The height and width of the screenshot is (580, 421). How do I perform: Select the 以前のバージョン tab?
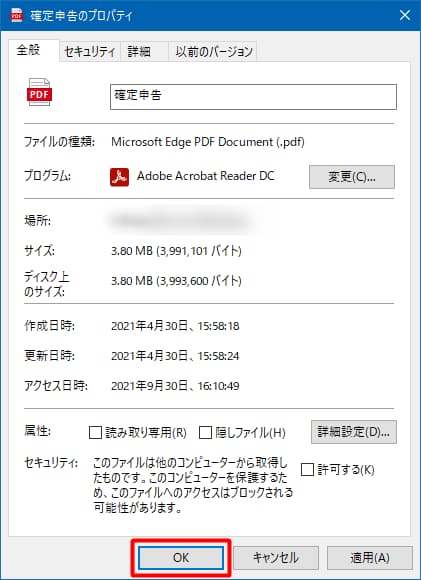[213, 51]
